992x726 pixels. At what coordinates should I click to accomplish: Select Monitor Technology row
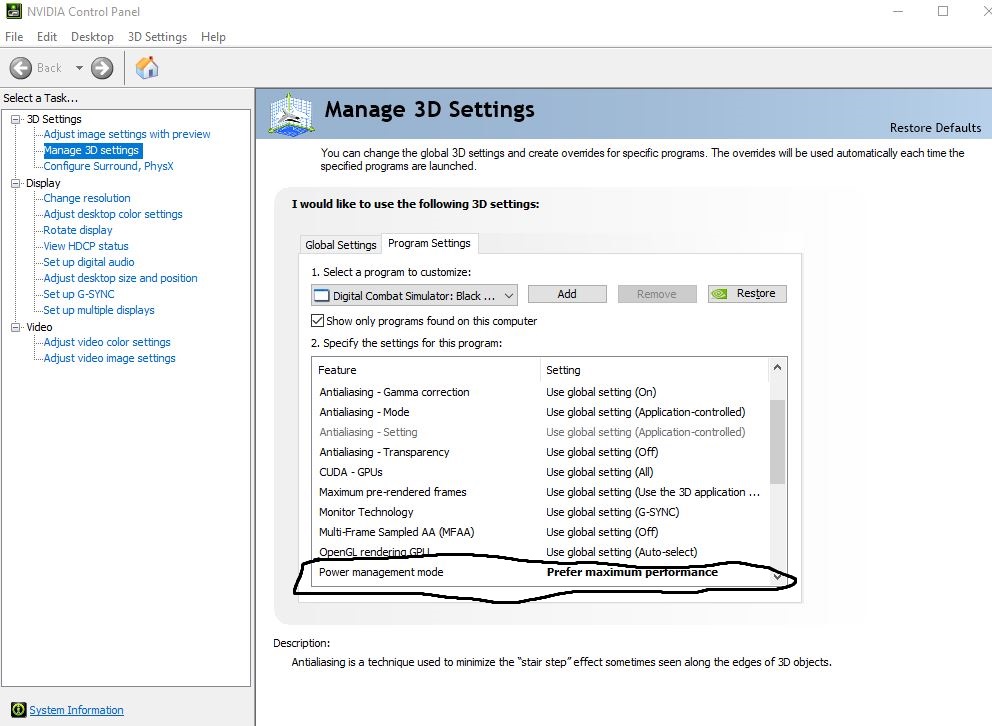(x=541, y=512)
